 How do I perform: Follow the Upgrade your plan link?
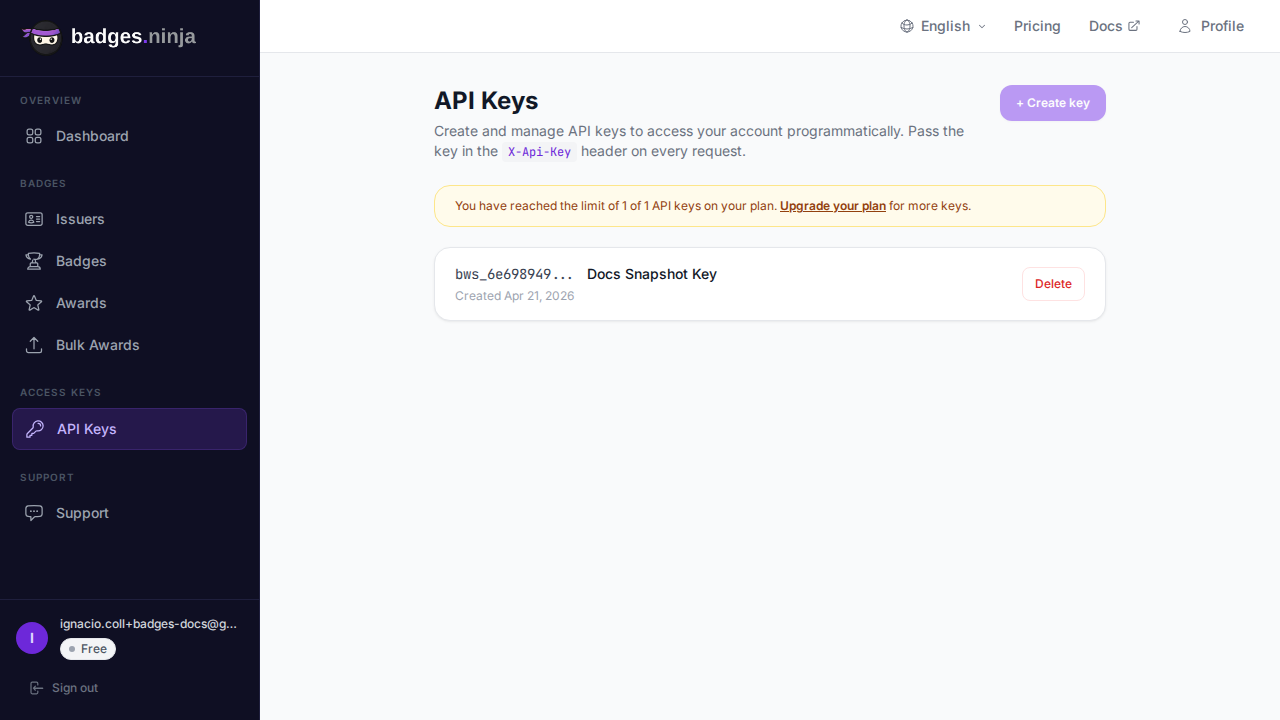tap(832, 206)
